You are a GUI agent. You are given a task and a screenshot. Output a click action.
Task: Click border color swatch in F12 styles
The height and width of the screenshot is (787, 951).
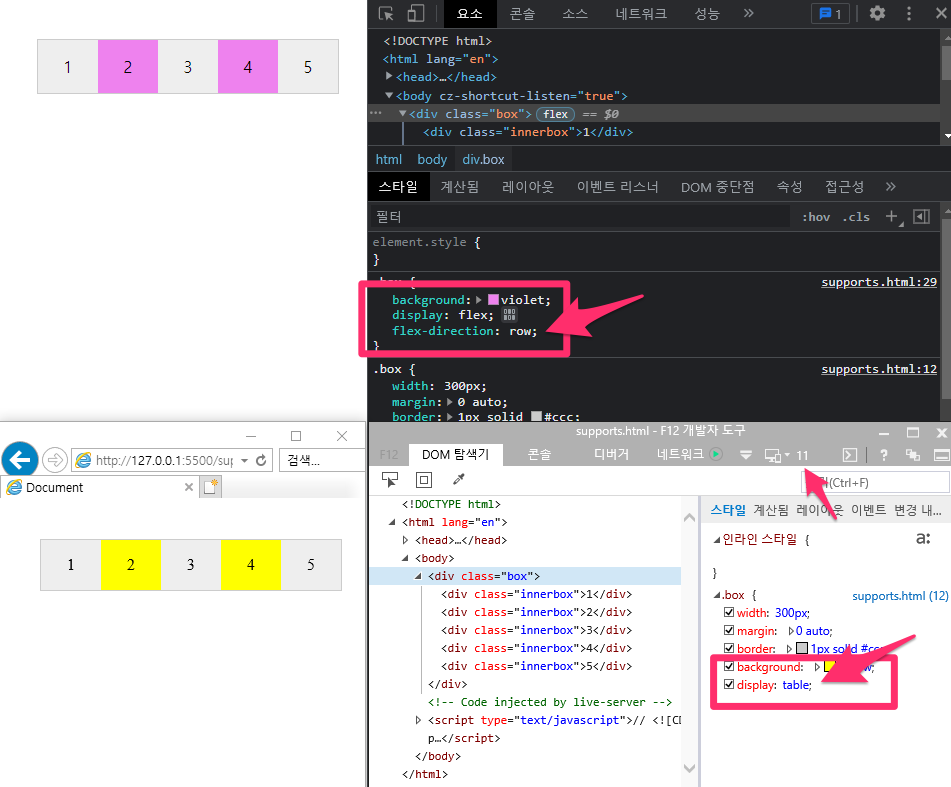[x=802, y=648]
